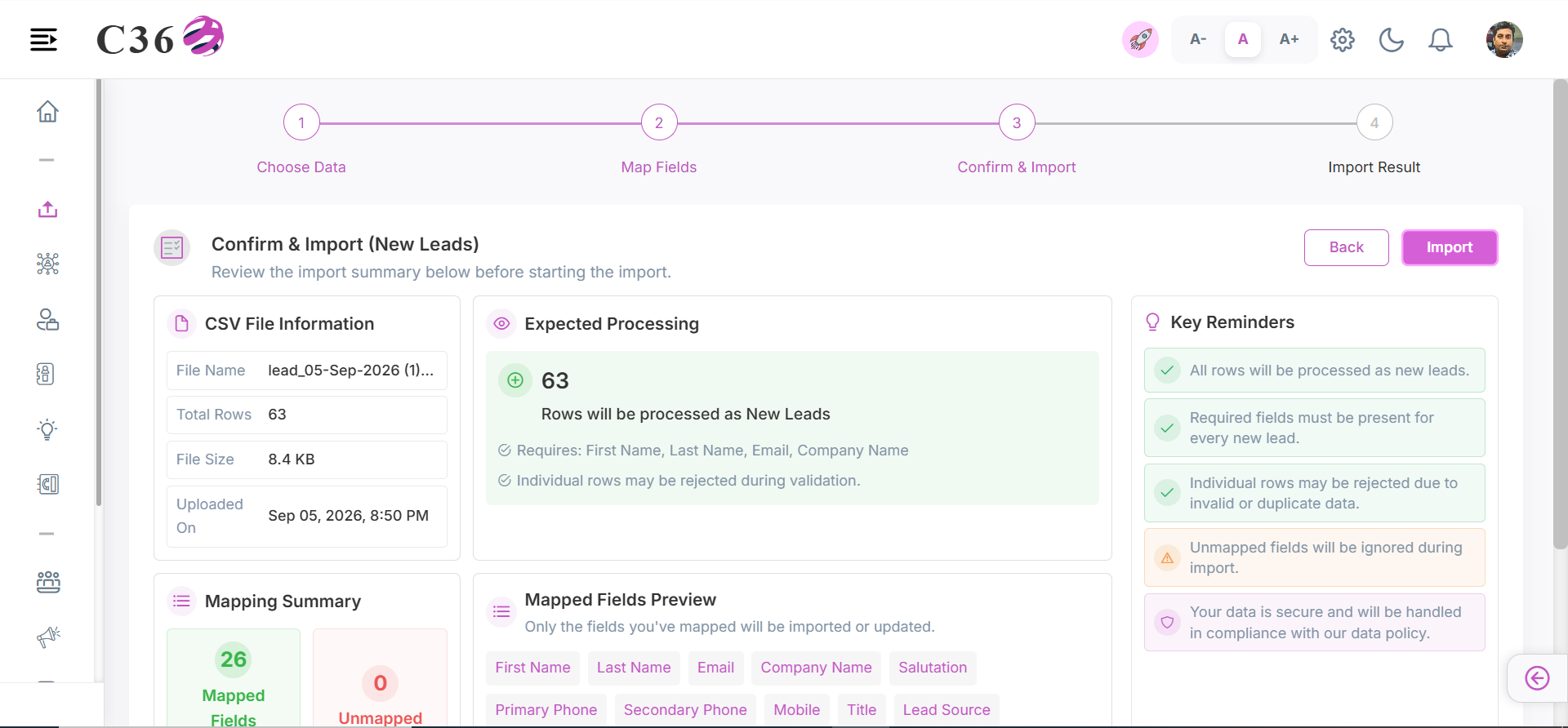Click the Import button

tap(1450, 247)
